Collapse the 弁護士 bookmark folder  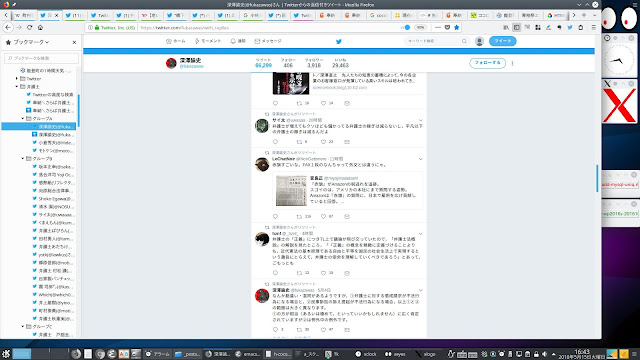click(x=17, y=87)
